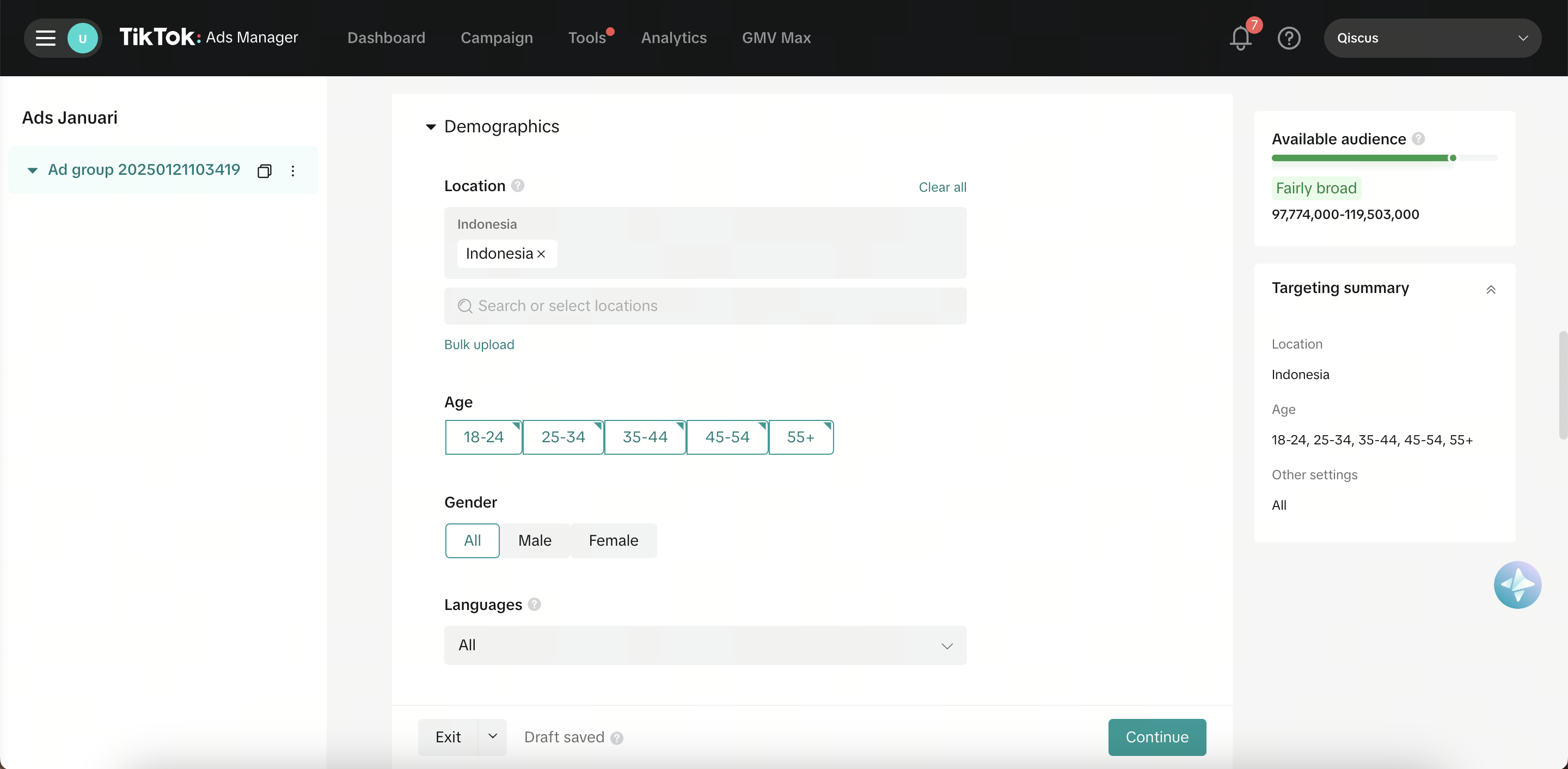Click the Available audience gauge bar

pyautogui.click(x=1384, y=158)
